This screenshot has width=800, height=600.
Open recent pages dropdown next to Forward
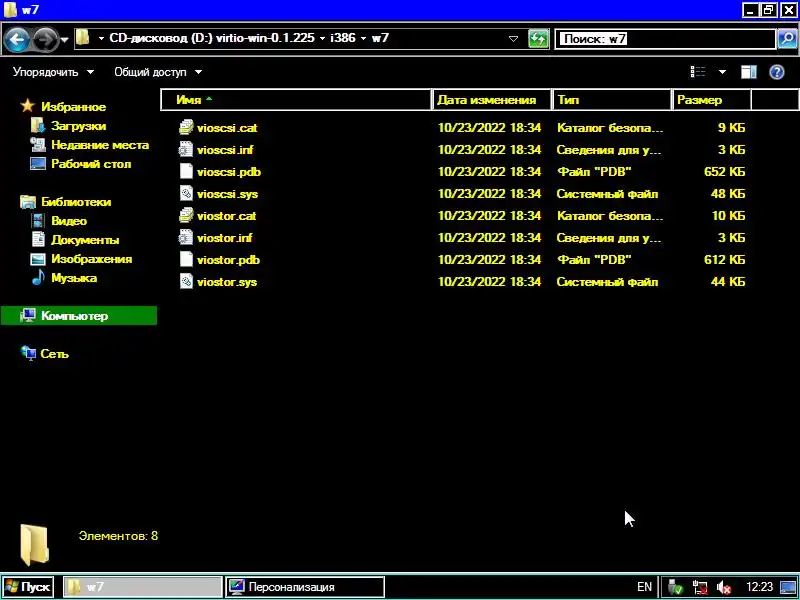coord(65,39)
